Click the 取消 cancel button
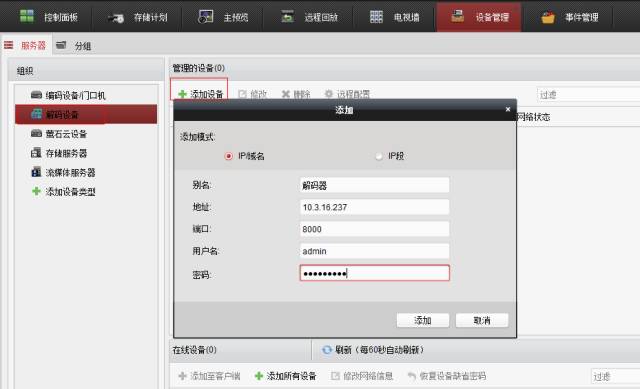 (x=482, y=320)
